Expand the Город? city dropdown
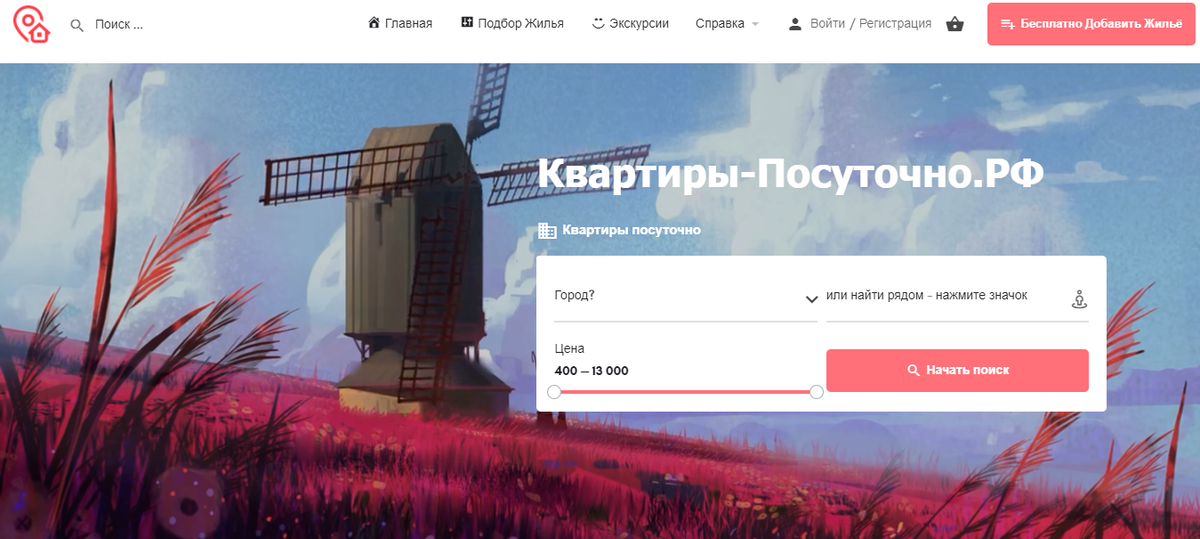Screen dimensions: 1200x539 coord(686,297)
